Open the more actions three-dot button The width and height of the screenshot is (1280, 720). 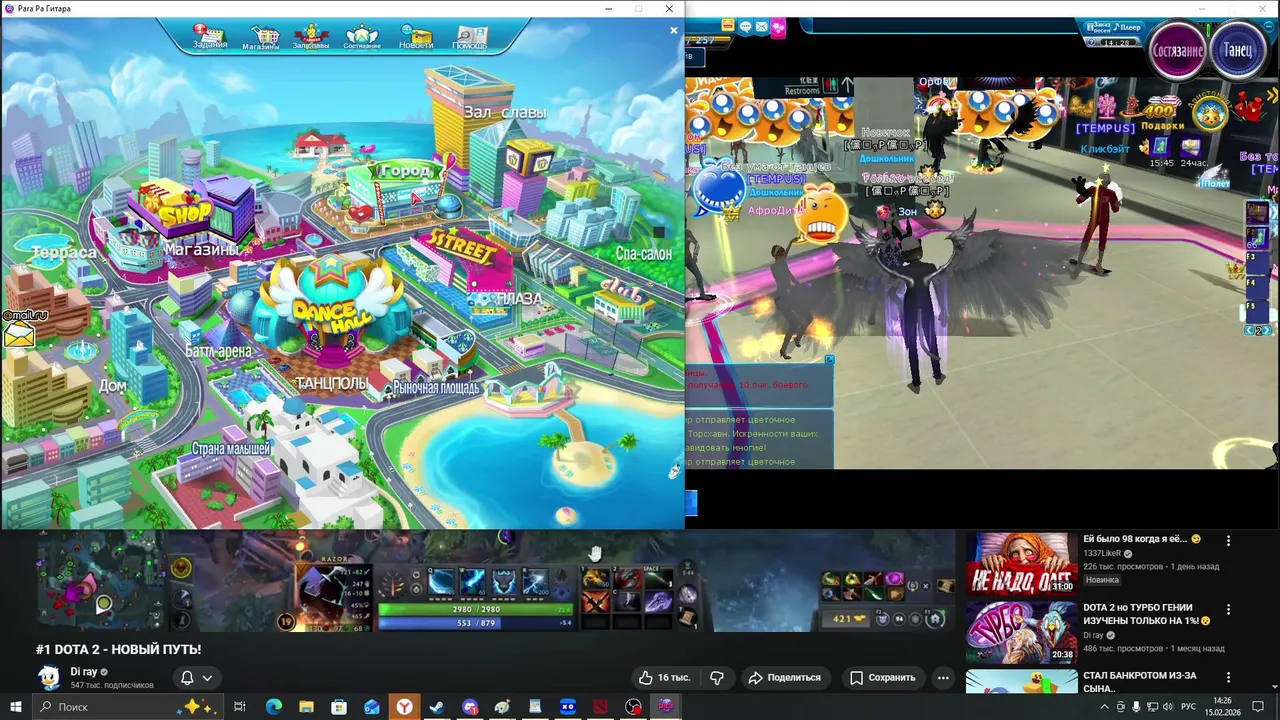coord(943,677)
